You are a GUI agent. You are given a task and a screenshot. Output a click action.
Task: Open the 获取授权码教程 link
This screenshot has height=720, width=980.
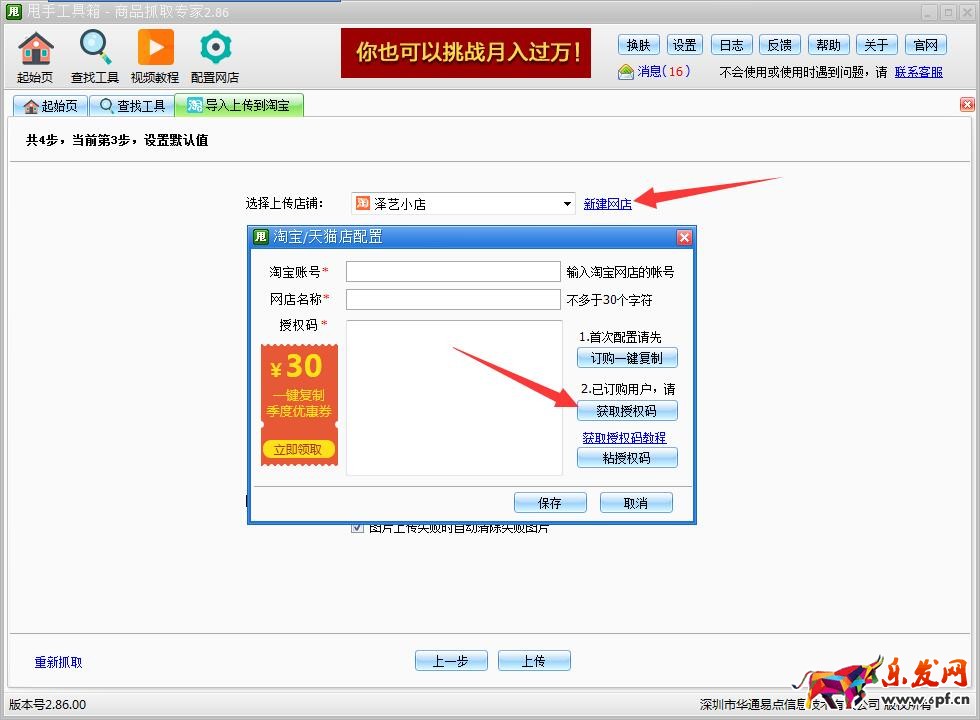(624, 438)
